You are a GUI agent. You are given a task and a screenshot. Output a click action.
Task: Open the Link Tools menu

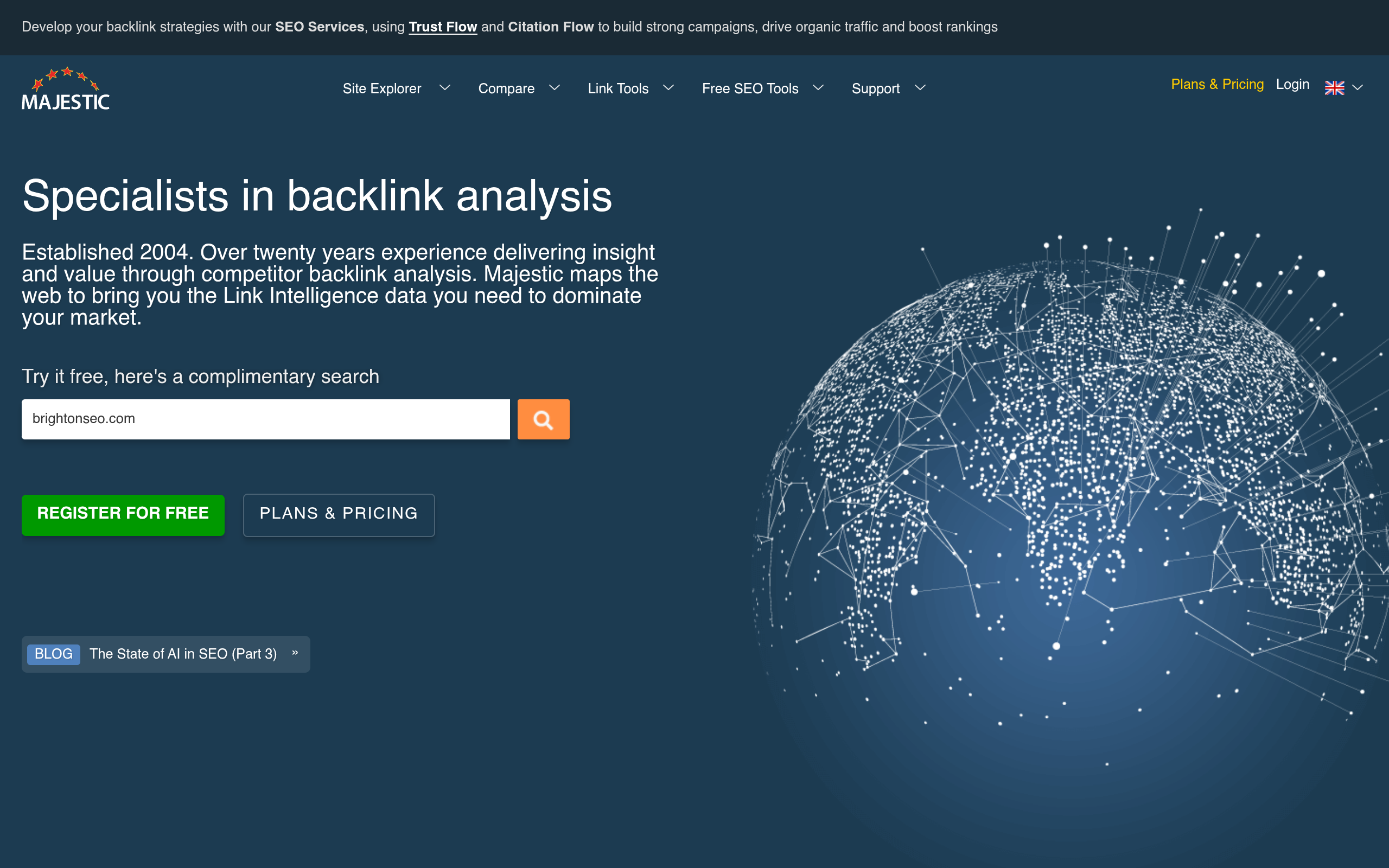(x=618, y=88)
